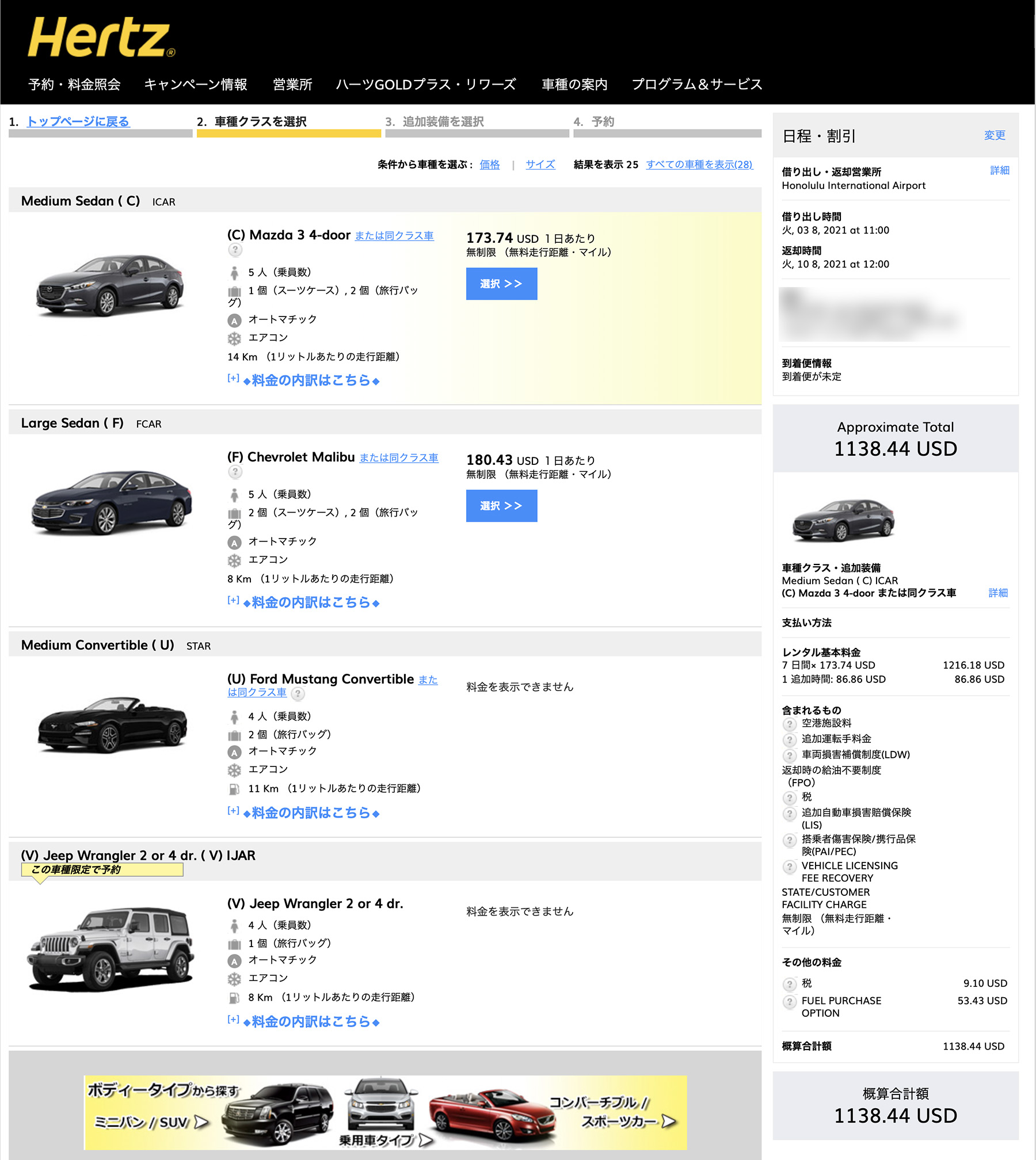
Task: Click help icon next to 税 9.10 USD
Action: [790, 984]
